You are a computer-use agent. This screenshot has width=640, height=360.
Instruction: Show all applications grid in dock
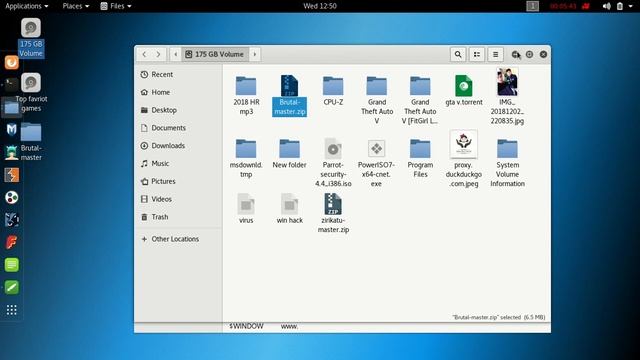point(11,310)
